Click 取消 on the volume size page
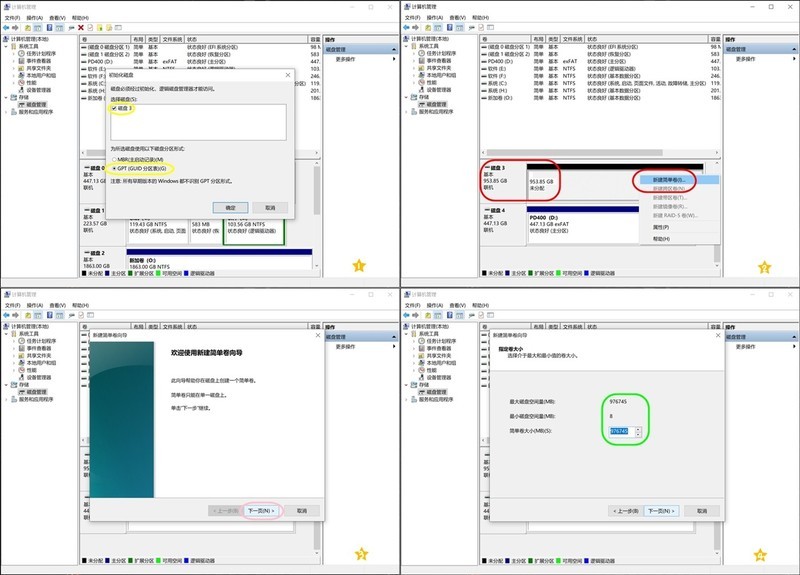The width and height of the screenshot is (800, 575). (702, 511)
